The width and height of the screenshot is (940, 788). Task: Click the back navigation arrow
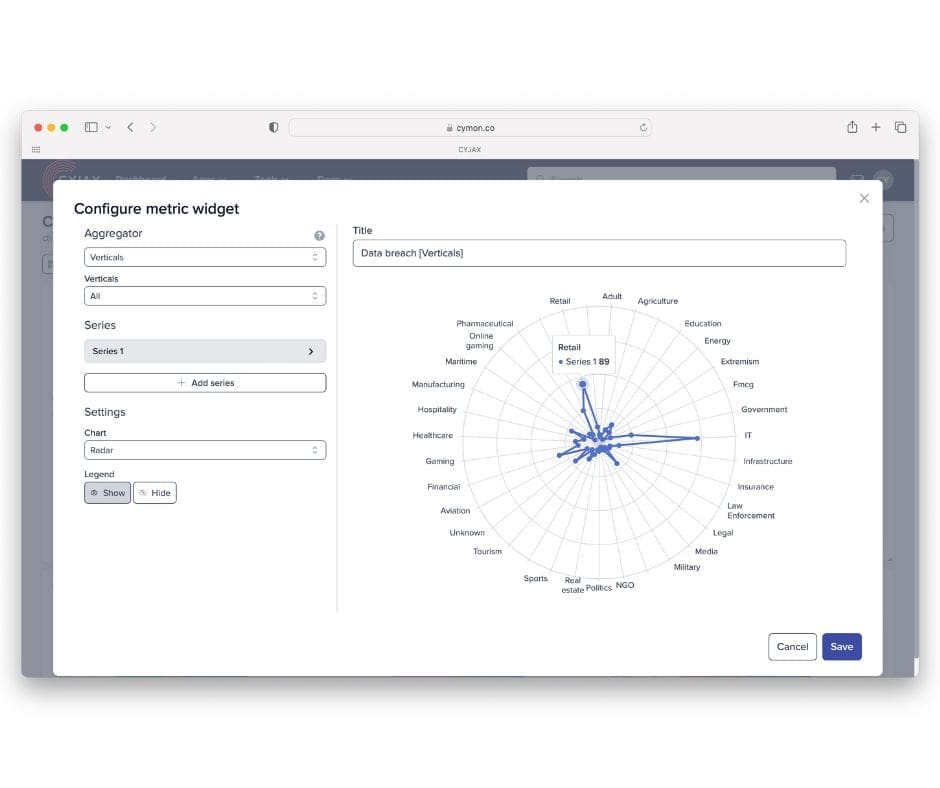coord(131,127)
